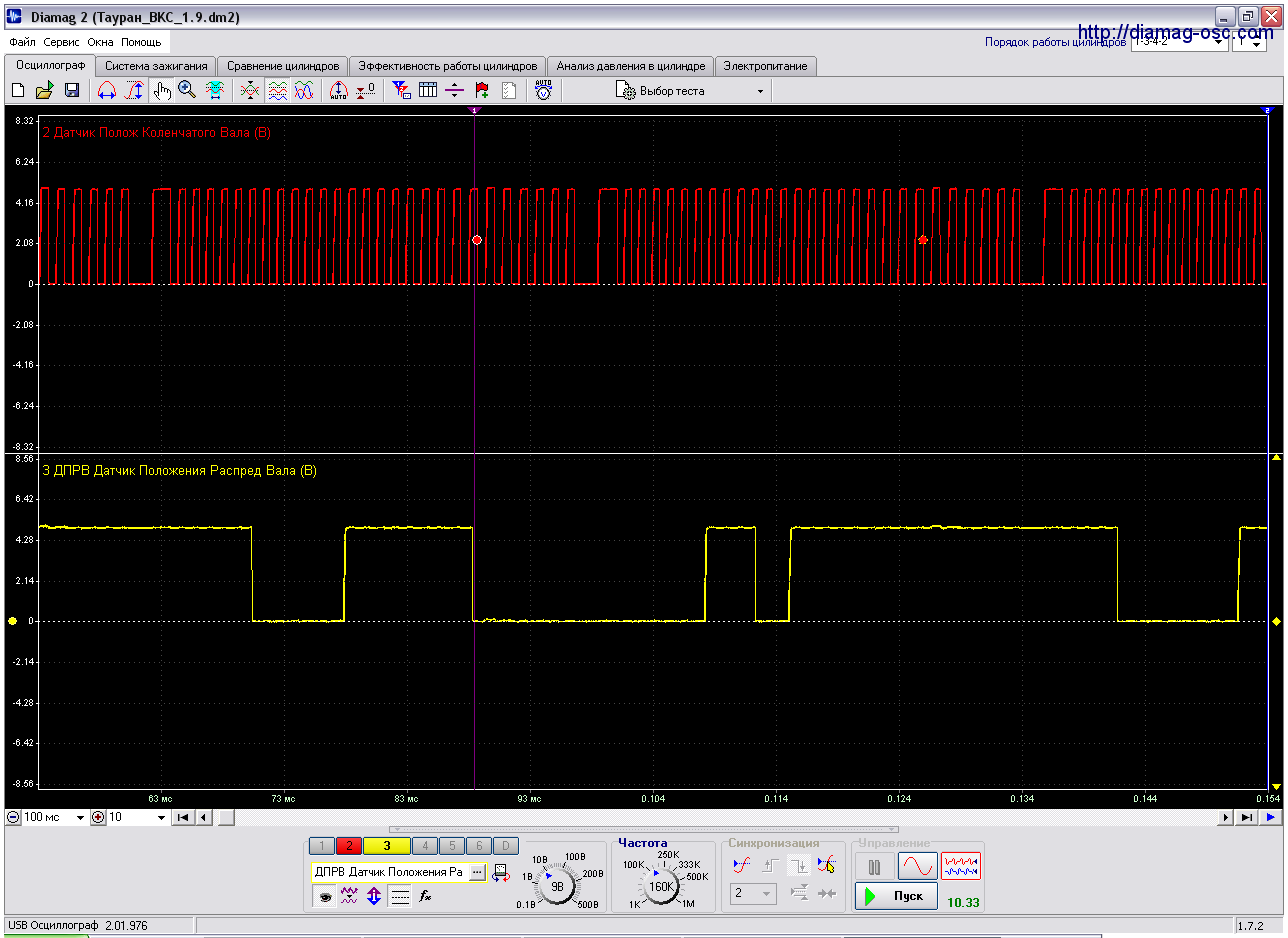Open the table grid icon
The image size is (1288, 938).
click(x=428, y=91)
